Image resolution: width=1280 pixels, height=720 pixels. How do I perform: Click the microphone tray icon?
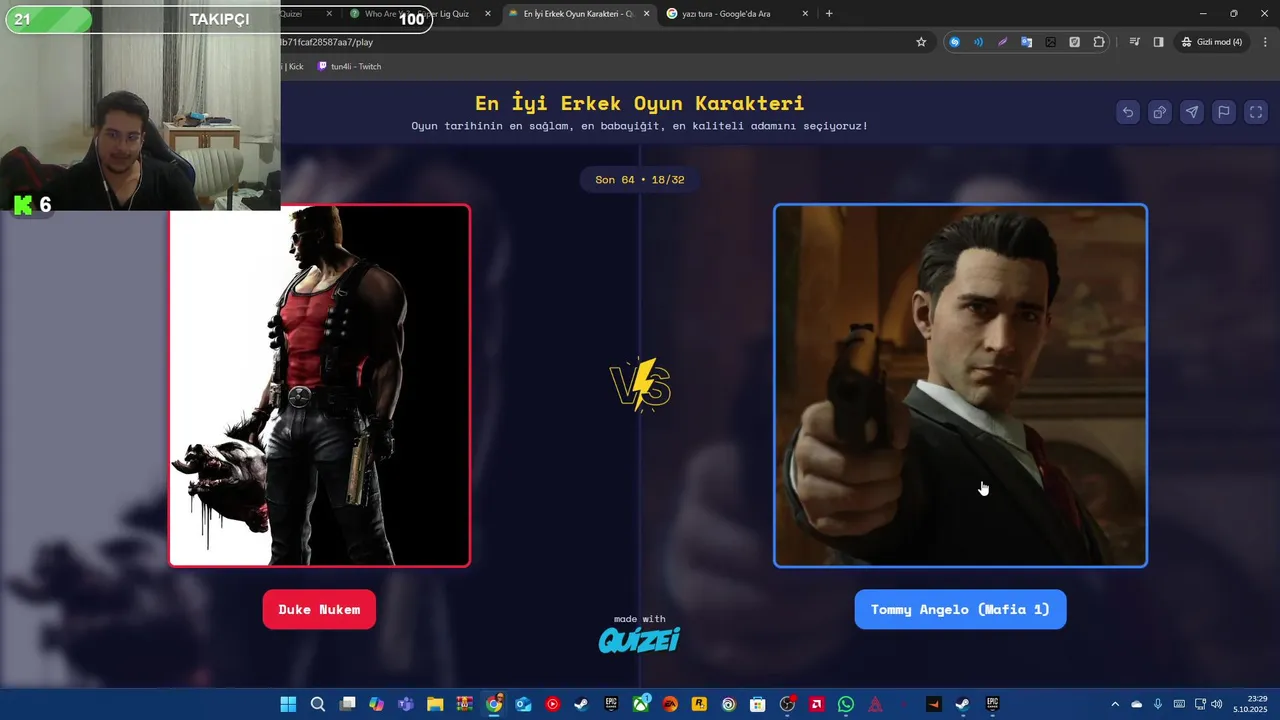pyautogui.click(x=1158, y=704)
